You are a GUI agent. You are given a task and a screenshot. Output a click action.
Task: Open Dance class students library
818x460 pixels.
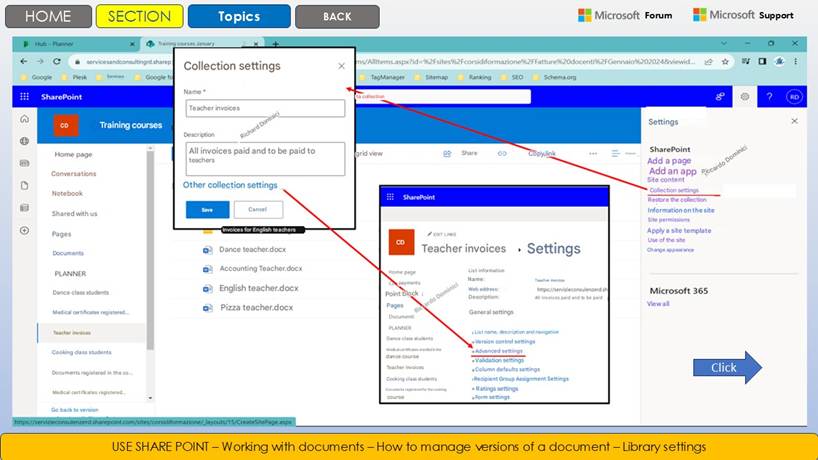click(81, 293)
